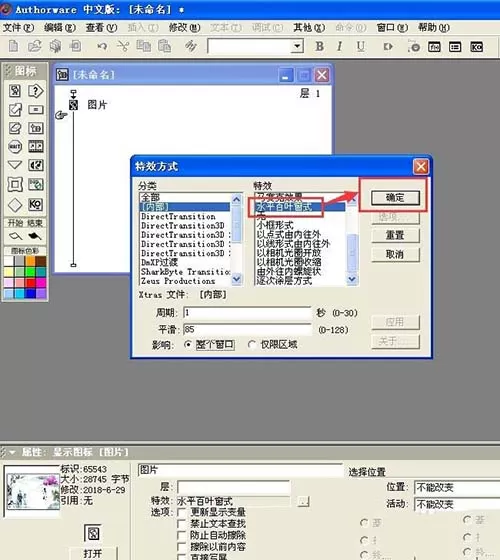500x560 pixels.
Task: Enable the 禁止文本查找 checkbox
Action: click(x=182, y=524)
